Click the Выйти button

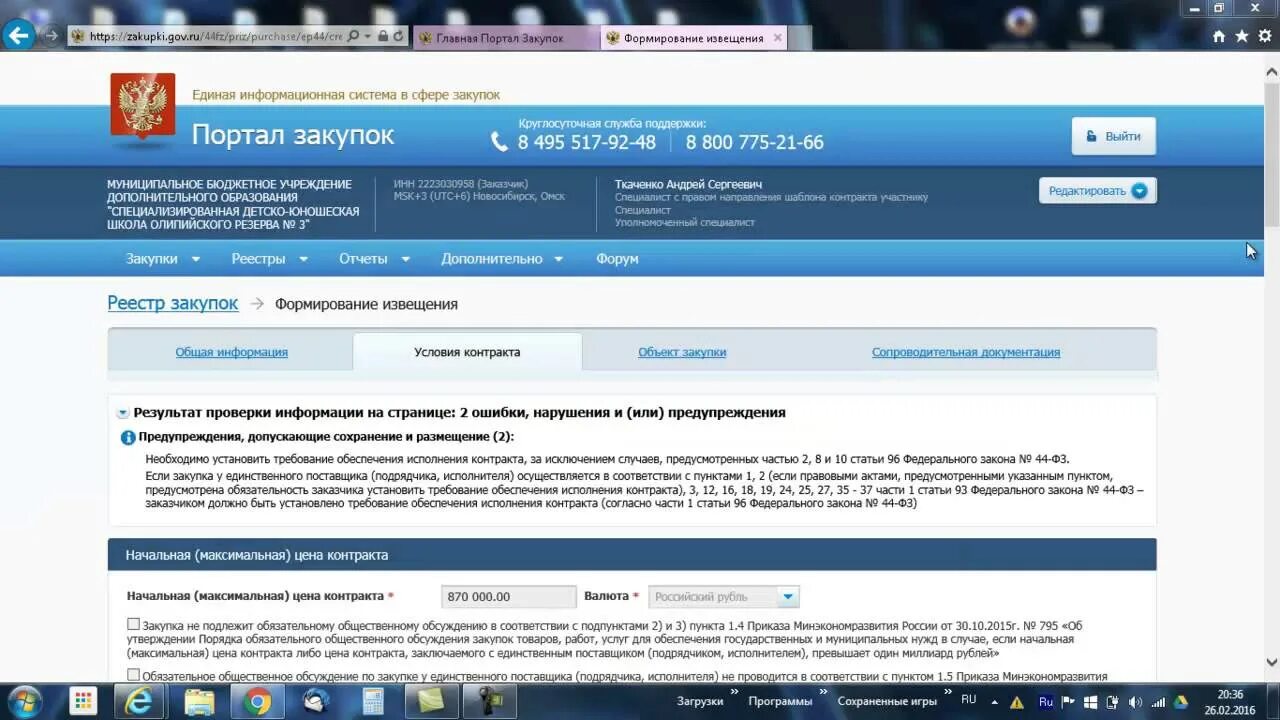click(1114, 136)
